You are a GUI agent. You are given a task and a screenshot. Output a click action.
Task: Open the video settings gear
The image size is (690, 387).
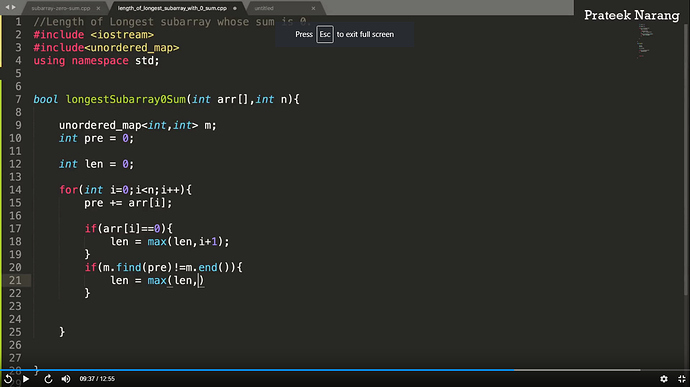pos(664,379)
